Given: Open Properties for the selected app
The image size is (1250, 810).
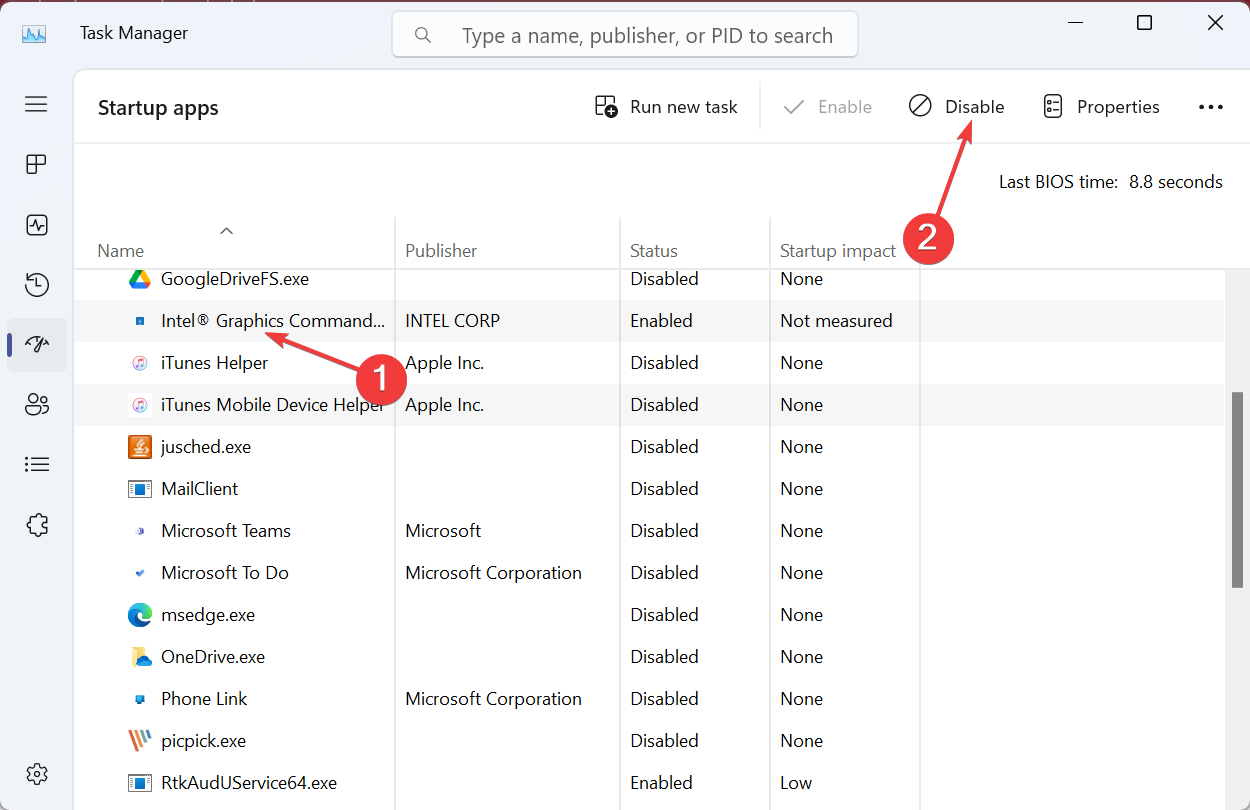Looking at the screenshot, I should (1101, 107).
